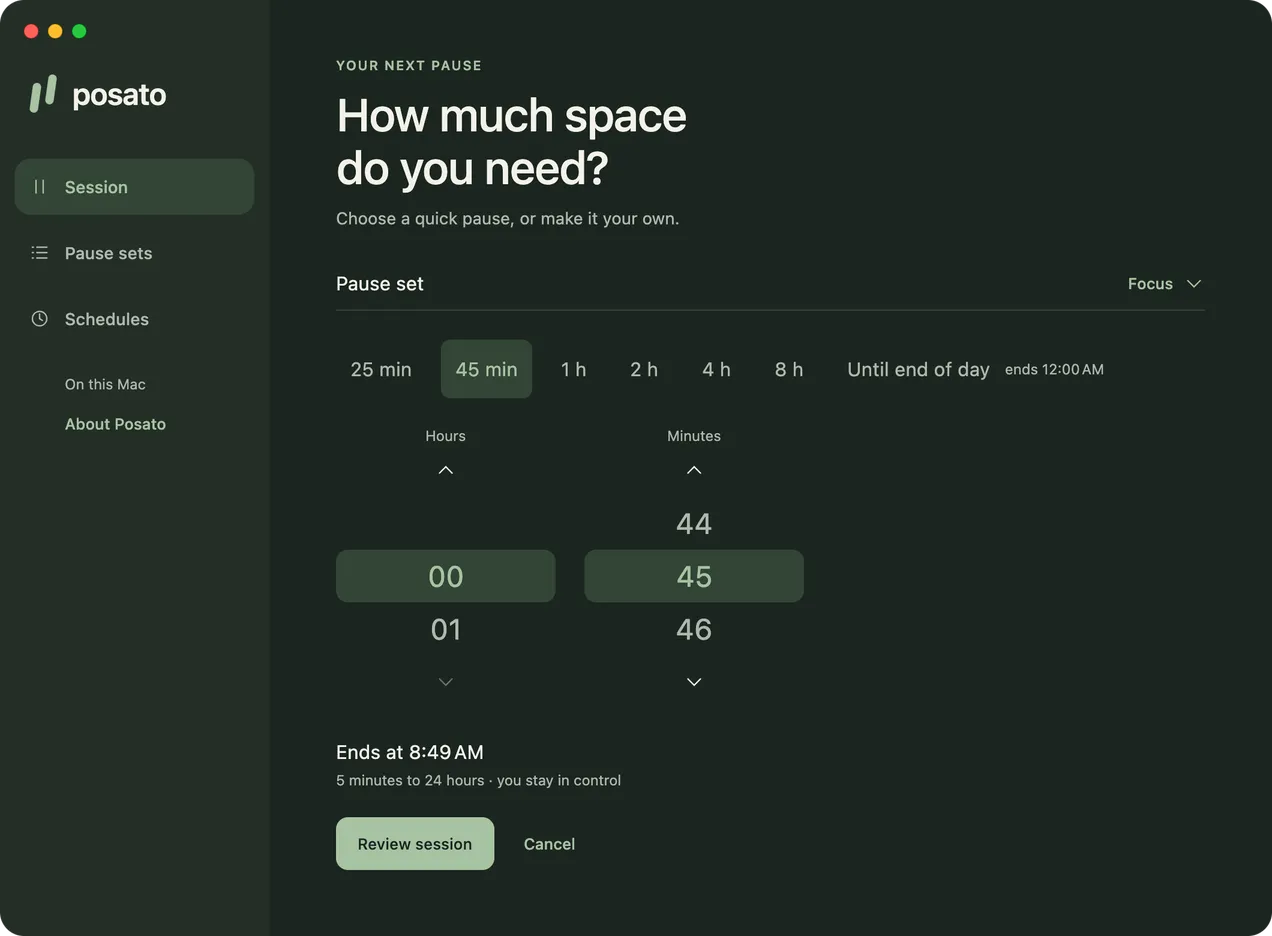
Task: Select 44 in the minutes picker
Action: [694, 523]
